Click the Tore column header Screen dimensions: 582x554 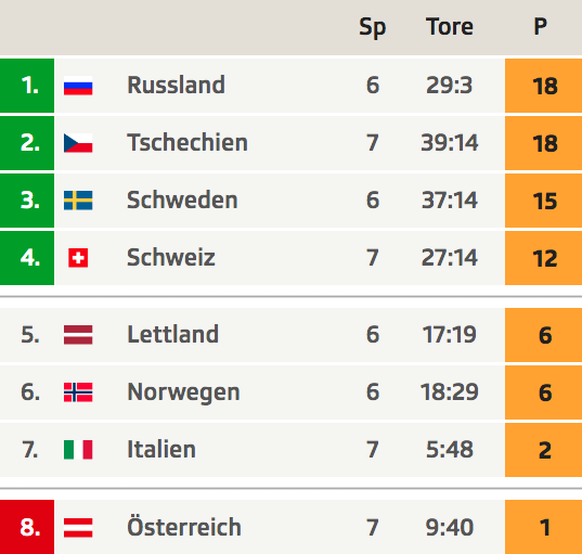click(x=449, y=27)
